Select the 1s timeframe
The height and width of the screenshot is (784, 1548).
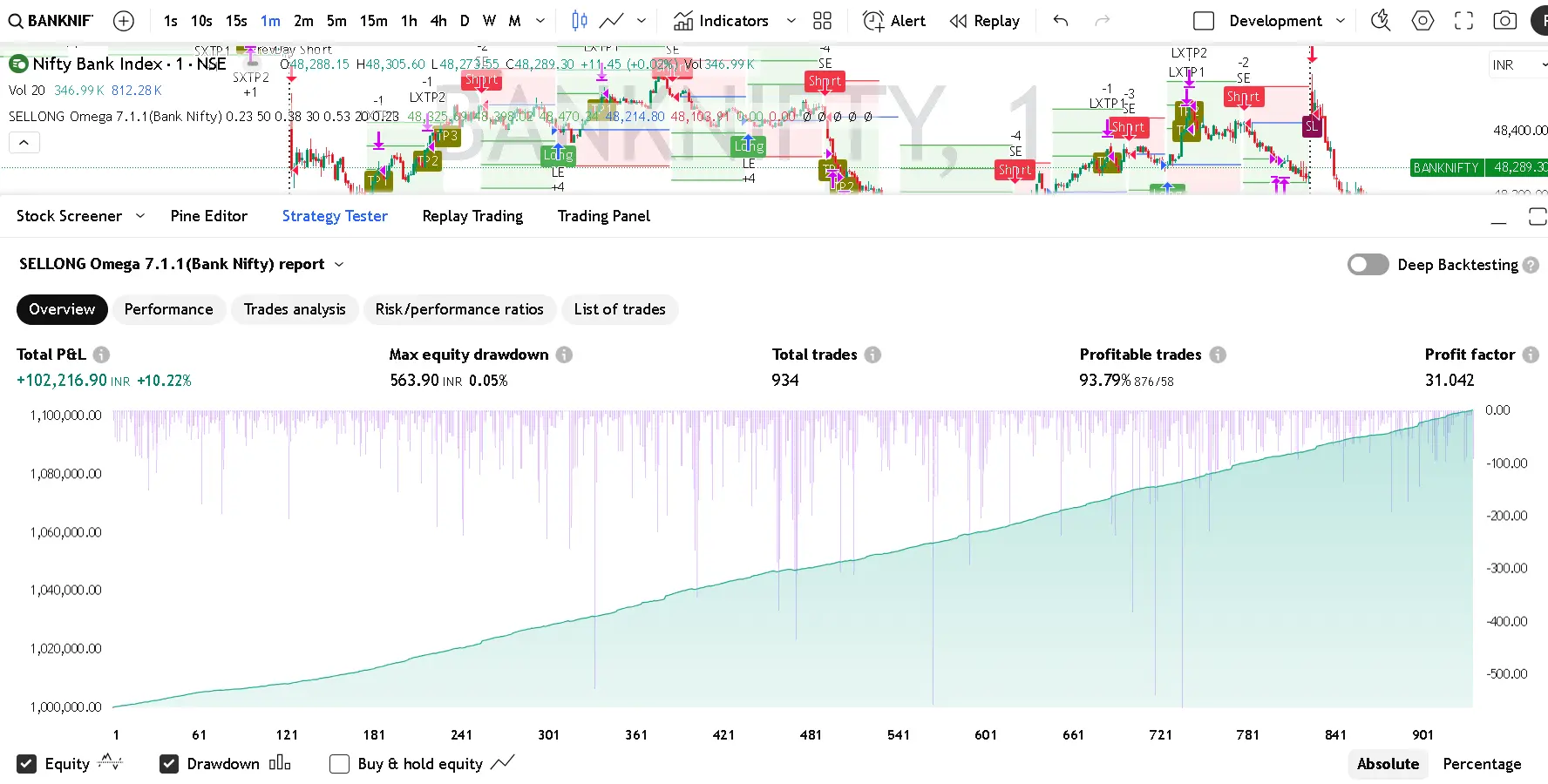pos(171,21)
